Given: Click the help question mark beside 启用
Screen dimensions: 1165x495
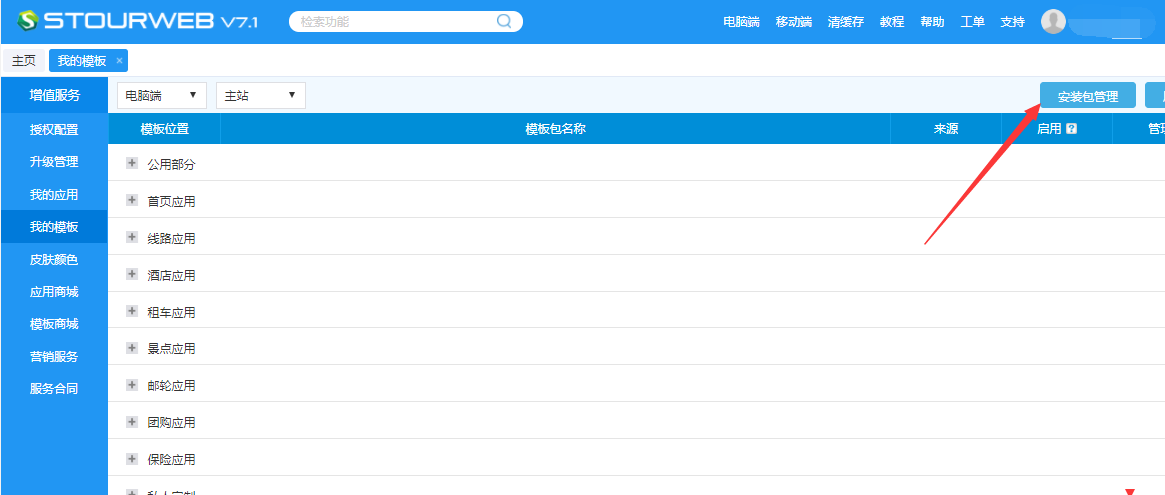Looking at the screenshot, I should 1071,129.
